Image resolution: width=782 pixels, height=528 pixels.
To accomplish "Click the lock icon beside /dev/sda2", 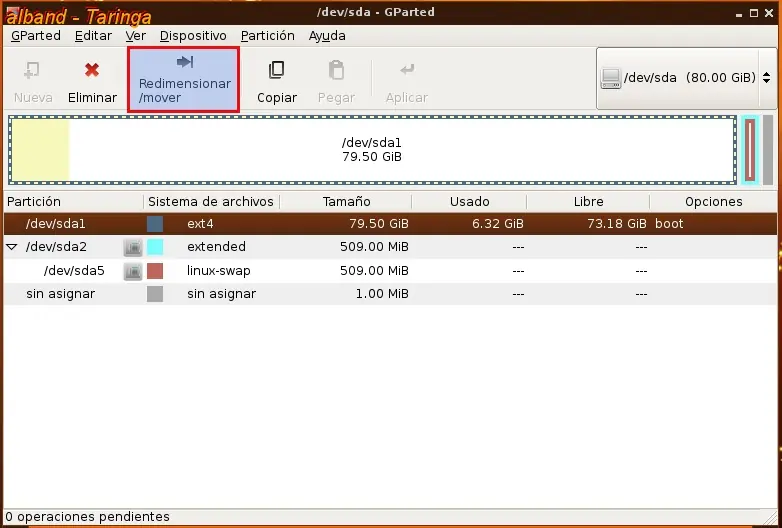I will pos(133,247).
